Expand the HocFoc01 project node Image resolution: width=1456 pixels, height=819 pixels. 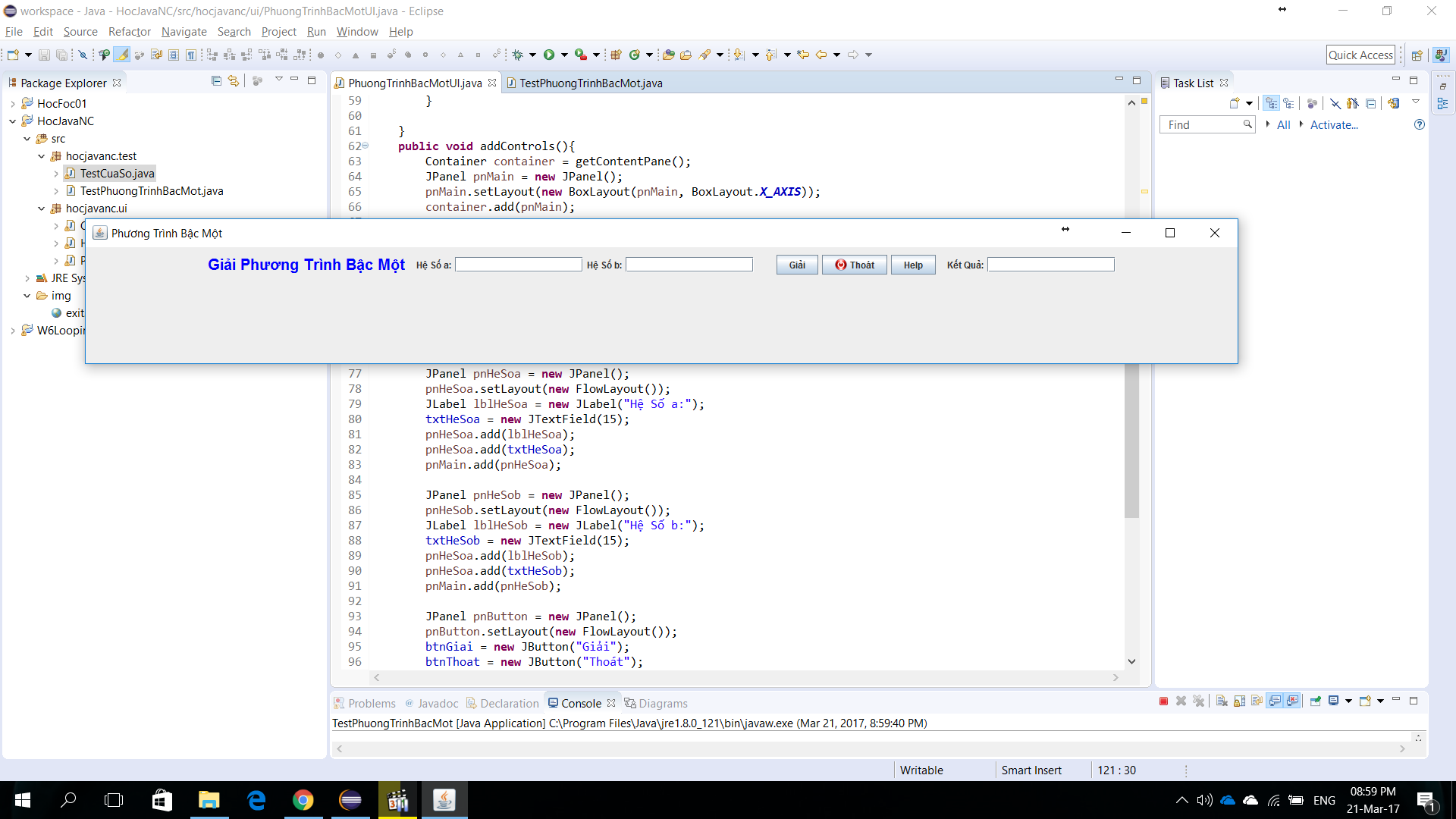[13, 104]
